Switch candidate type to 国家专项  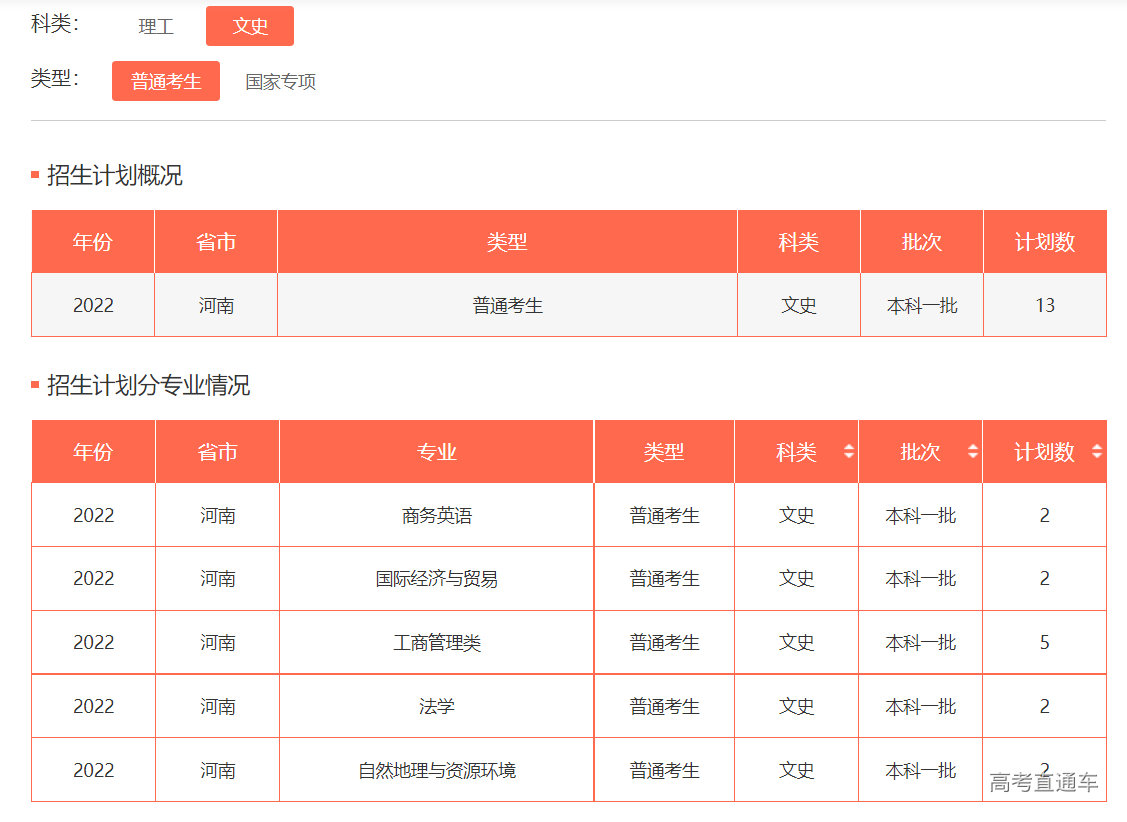pyautogui.click(x=279, y=81)
